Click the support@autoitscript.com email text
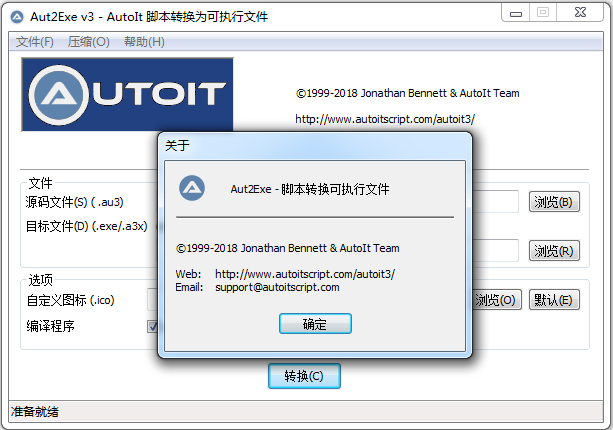 277,287
